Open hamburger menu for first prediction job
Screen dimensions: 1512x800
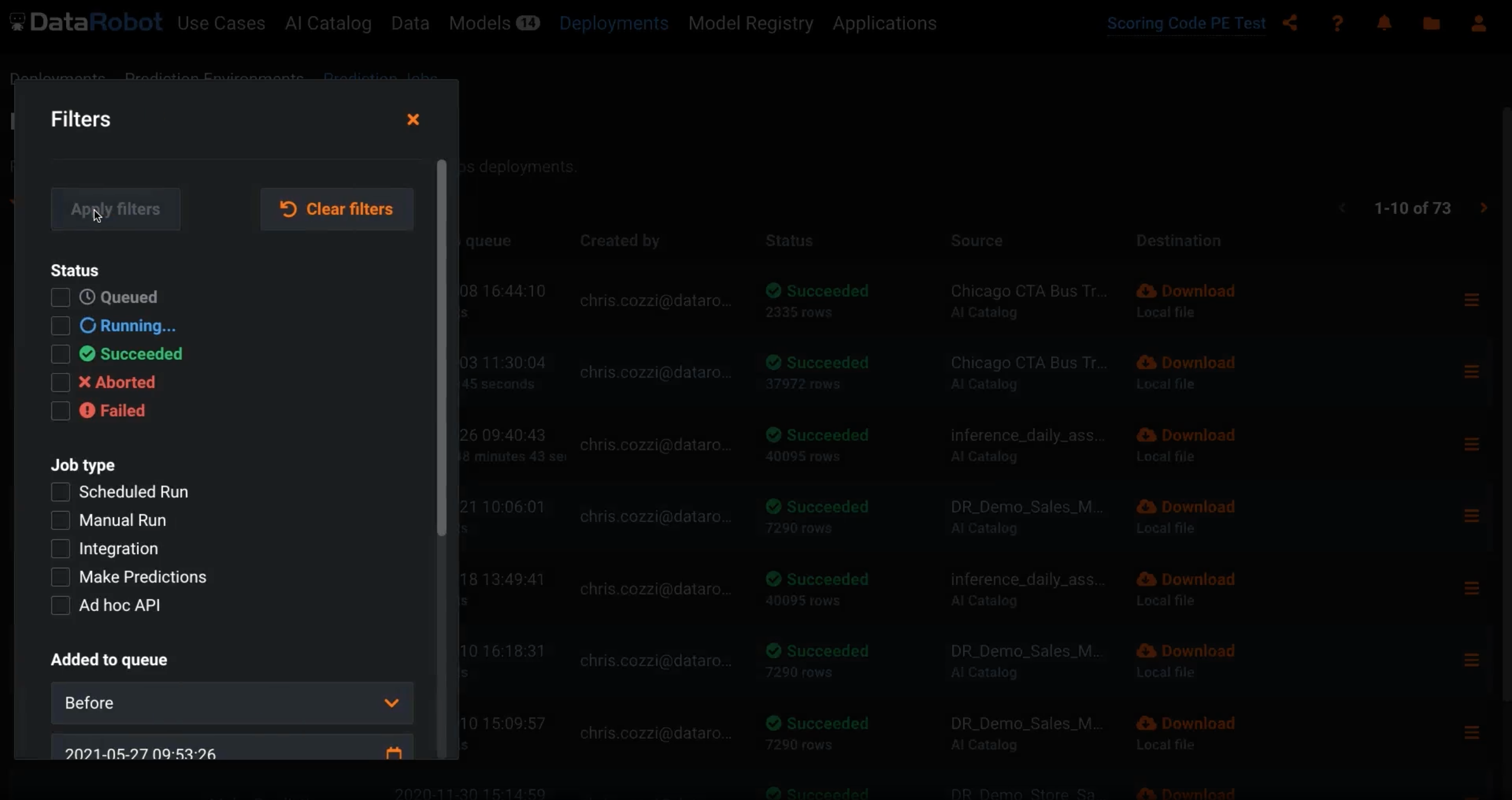[1471, 300]
